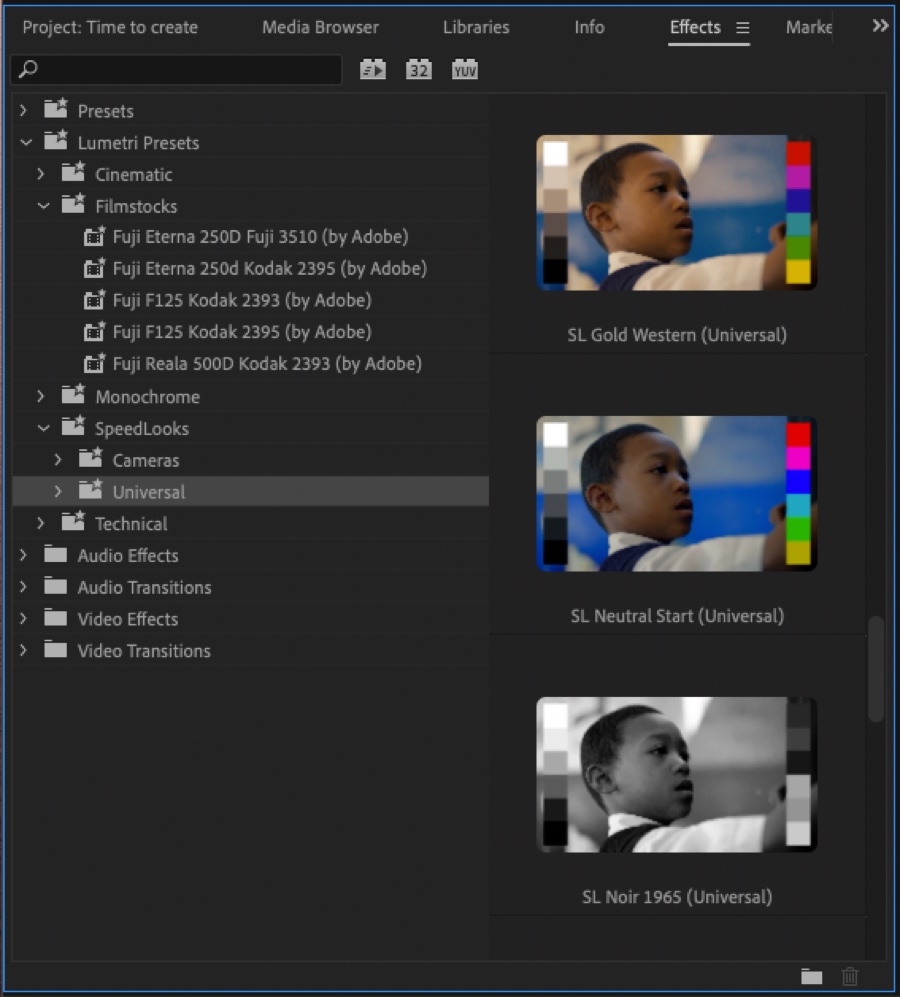Expand the Video Effects bin
This screenshot has width=900, height=997.
(x=24, y=619)
